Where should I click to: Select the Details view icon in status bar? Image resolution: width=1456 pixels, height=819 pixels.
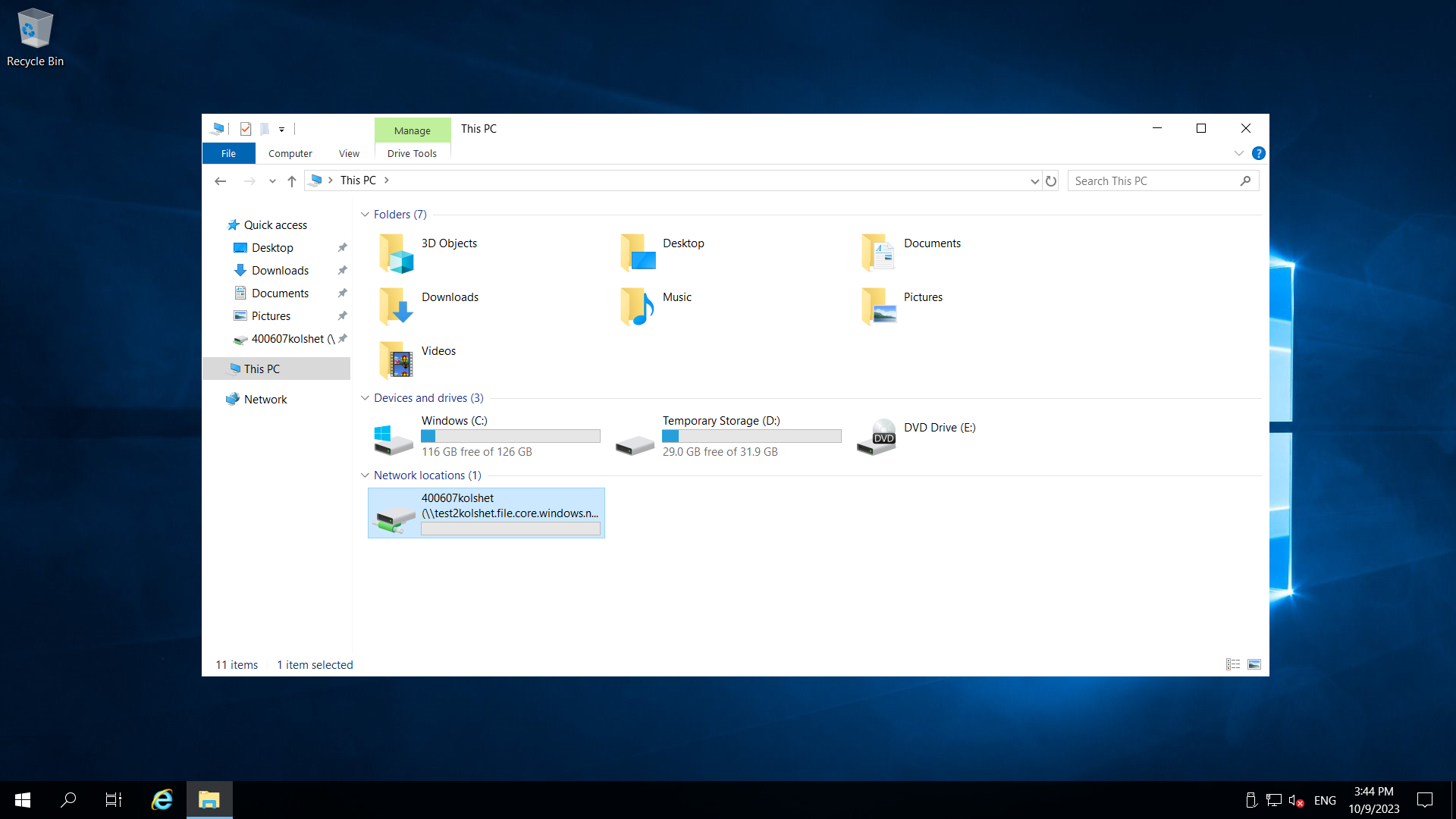1232,664
